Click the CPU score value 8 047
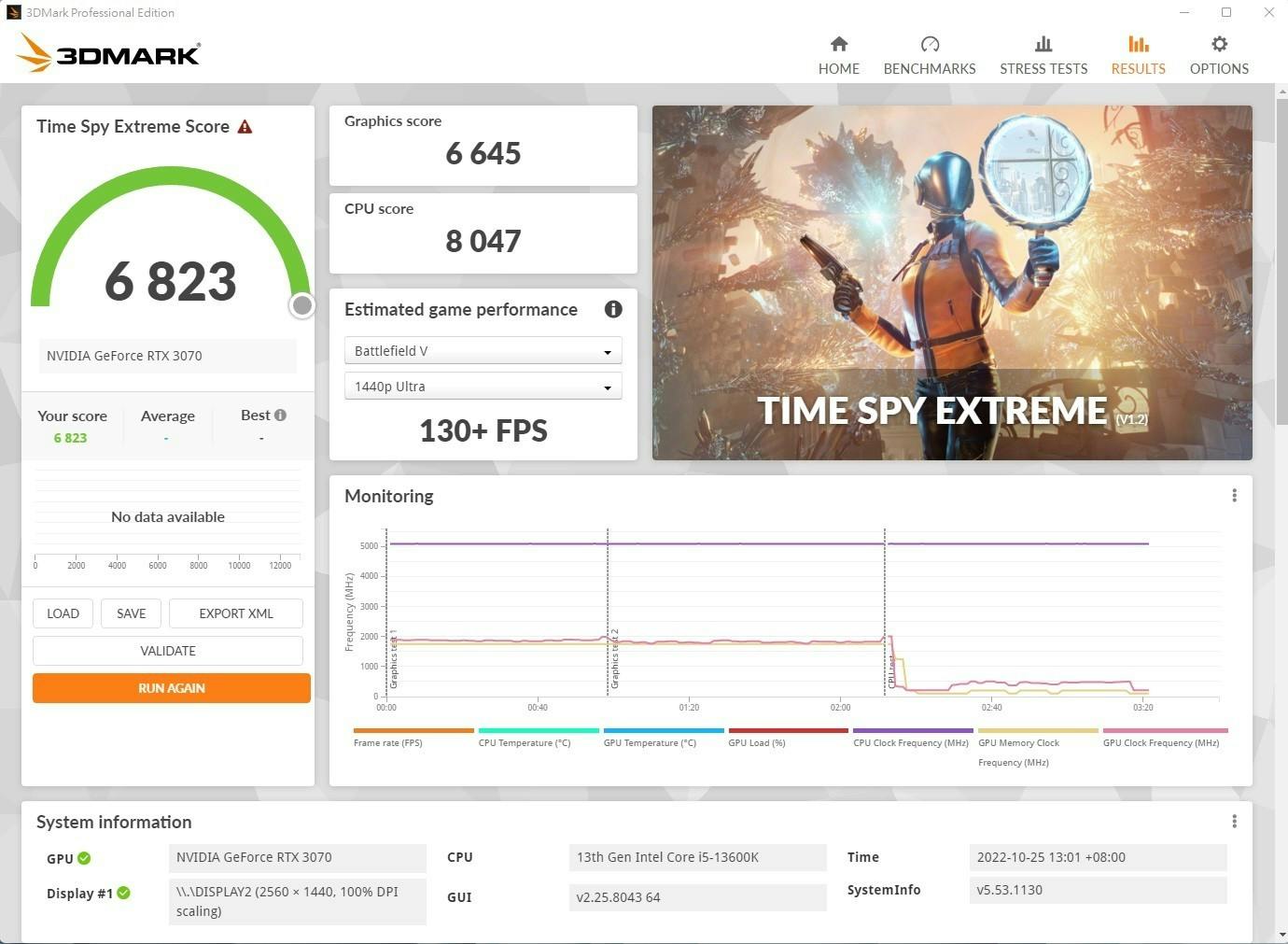This screenshot has width=1288, height=944. click(x=483, y=241)
